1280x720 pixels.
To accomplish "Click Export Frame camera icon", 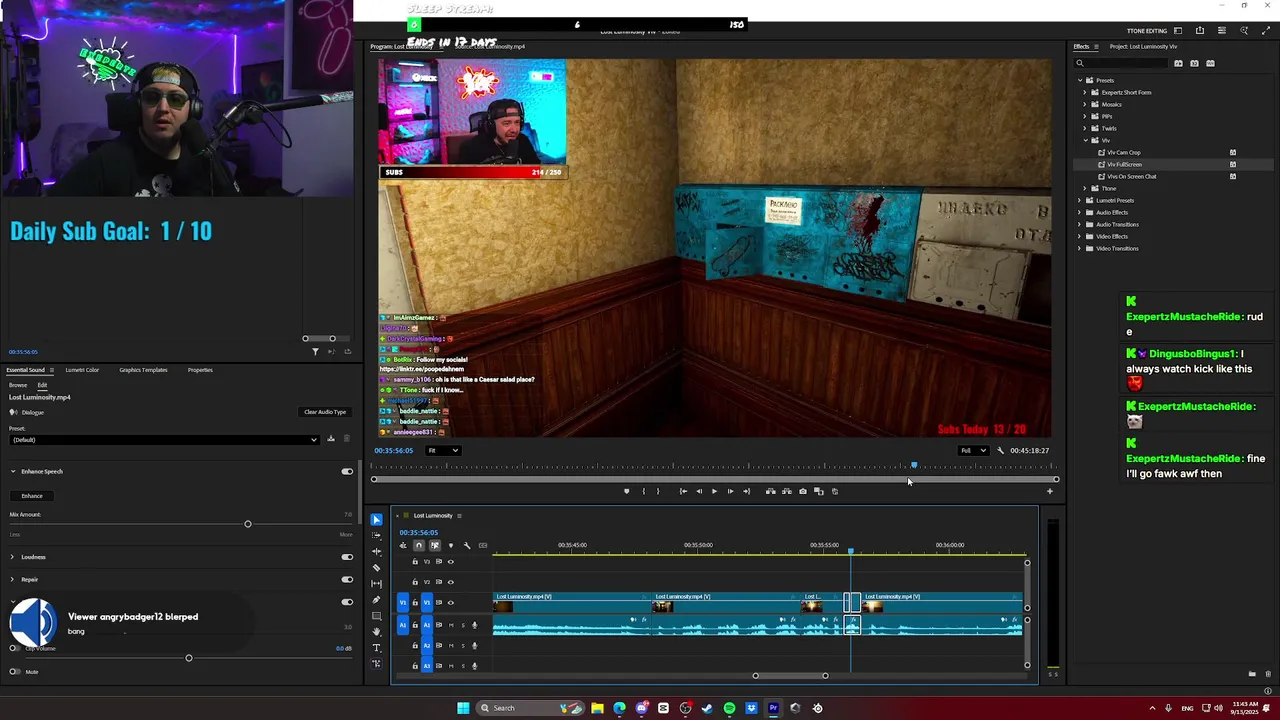I will coord(802,491).
